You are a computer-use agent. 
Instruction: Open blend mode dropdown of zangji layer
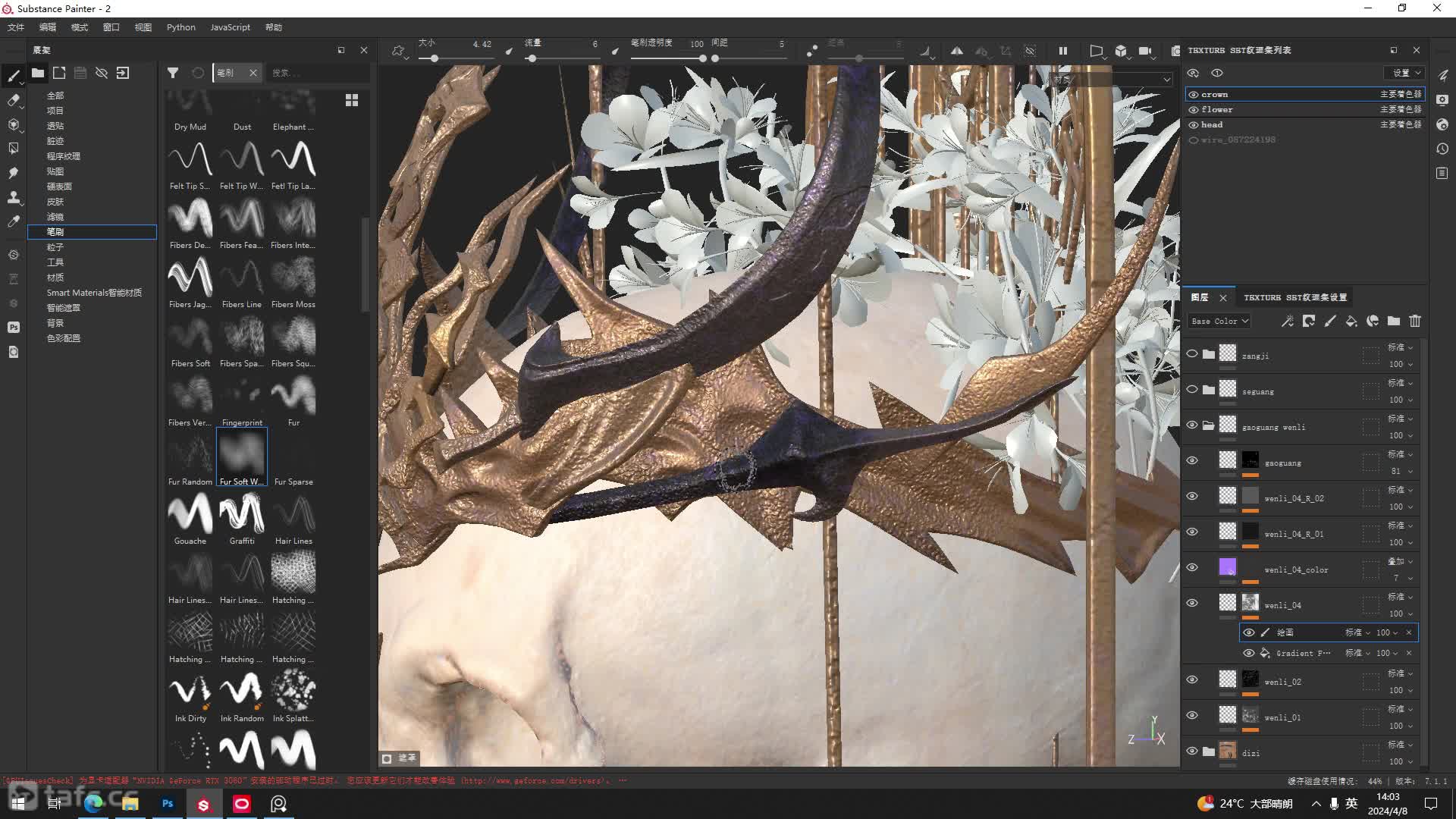[x=1400, y=347]
